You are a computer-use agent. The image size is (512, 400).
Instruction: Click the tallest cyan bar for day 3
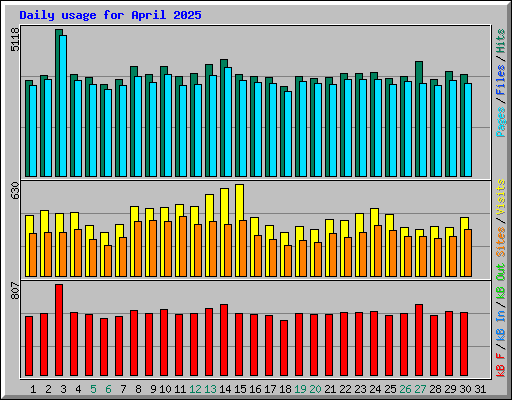coord(63,106)
